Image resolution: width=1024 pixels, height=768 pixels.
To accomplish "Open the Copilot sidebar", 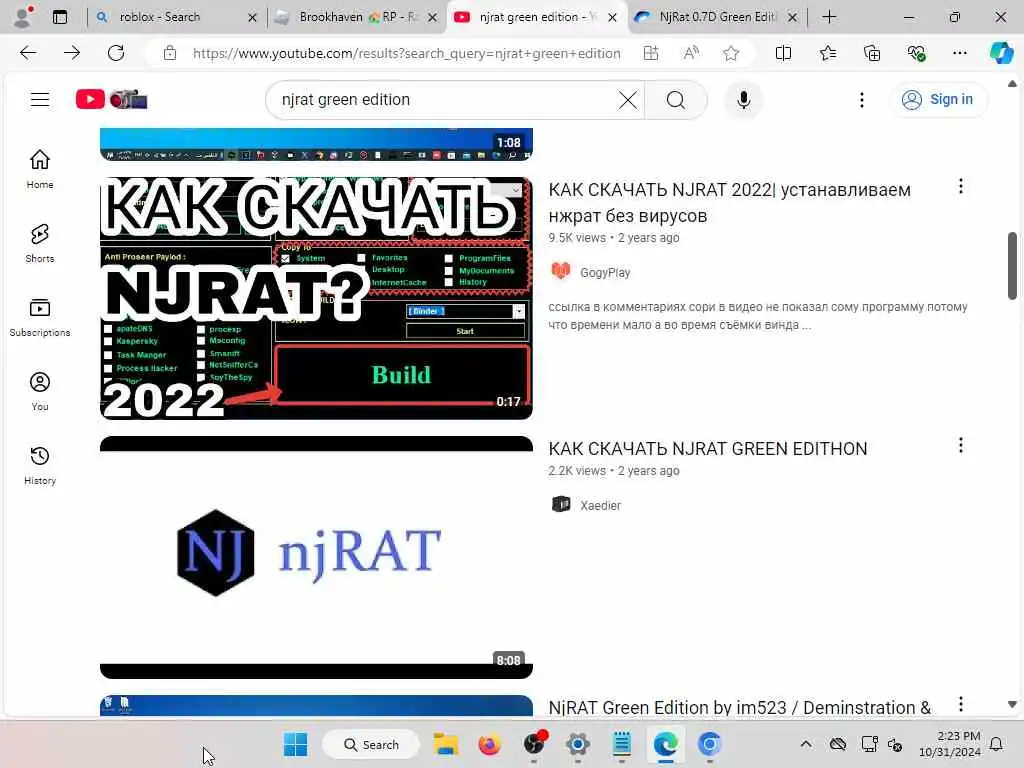I will click(x=1001, y=53).
